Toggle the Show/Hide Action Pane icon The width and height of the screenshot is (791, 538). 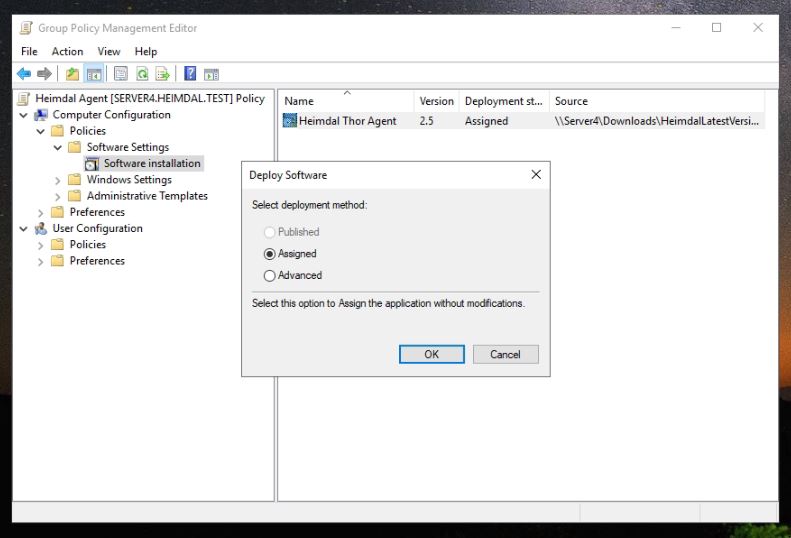[x=211, y=75]
